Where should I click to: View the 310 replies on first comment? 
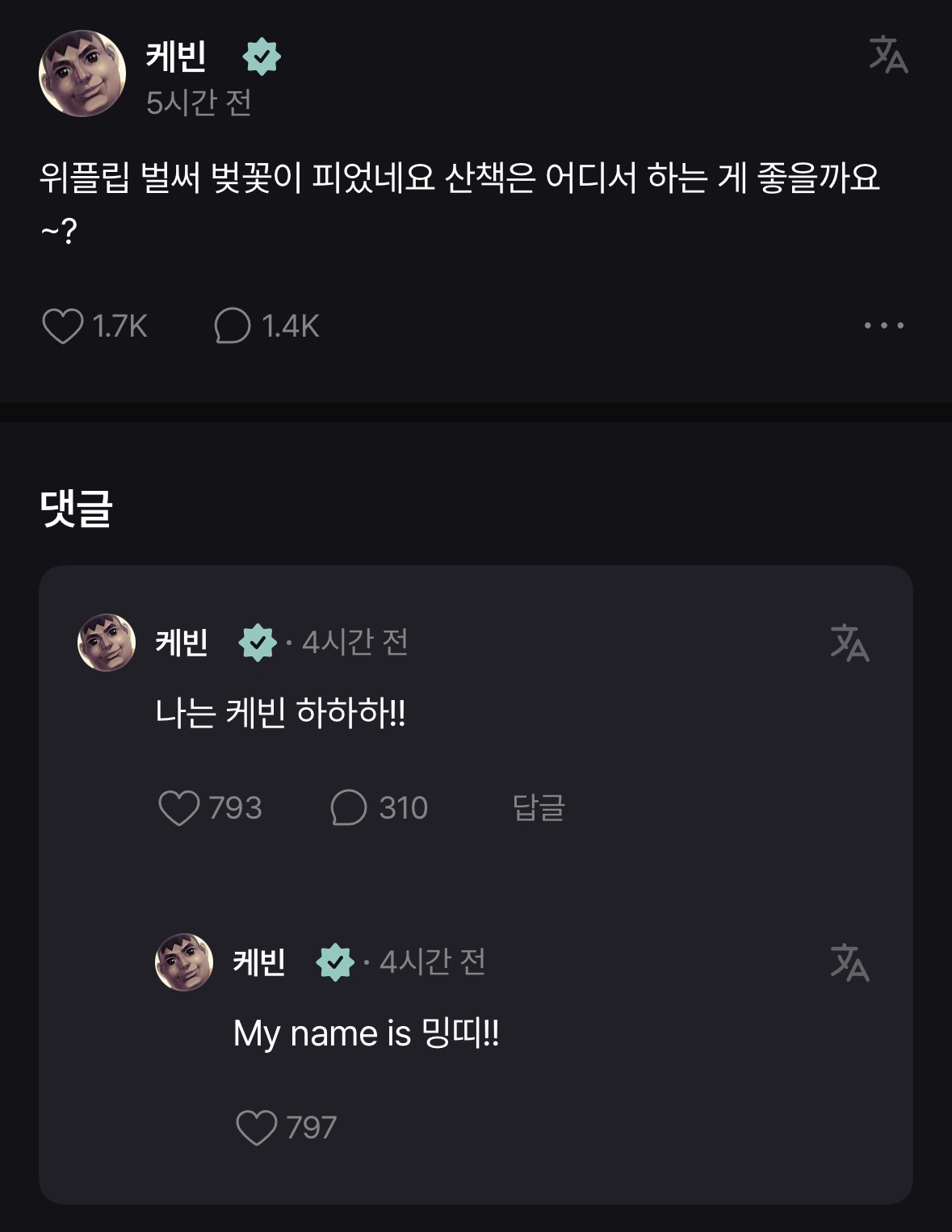(x=349, y=807)
